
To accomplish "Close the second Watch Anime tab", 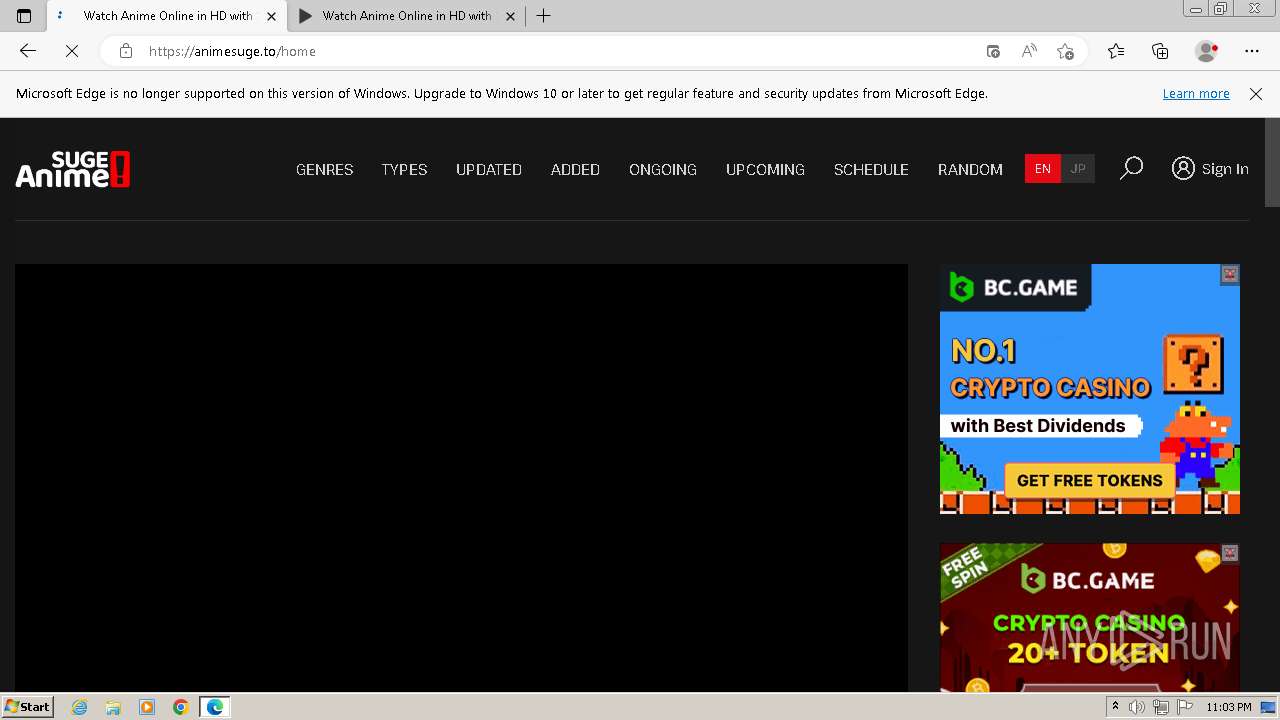I will pos(510,16).
